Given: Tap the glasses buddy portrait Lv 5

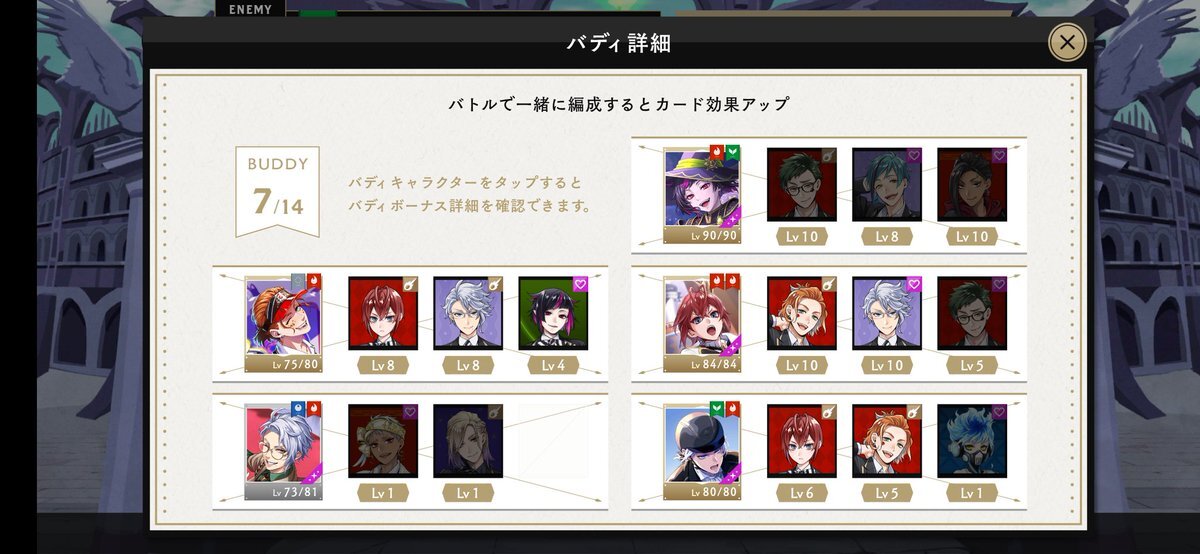Looking at the screenshot, I should click(972, 313).
